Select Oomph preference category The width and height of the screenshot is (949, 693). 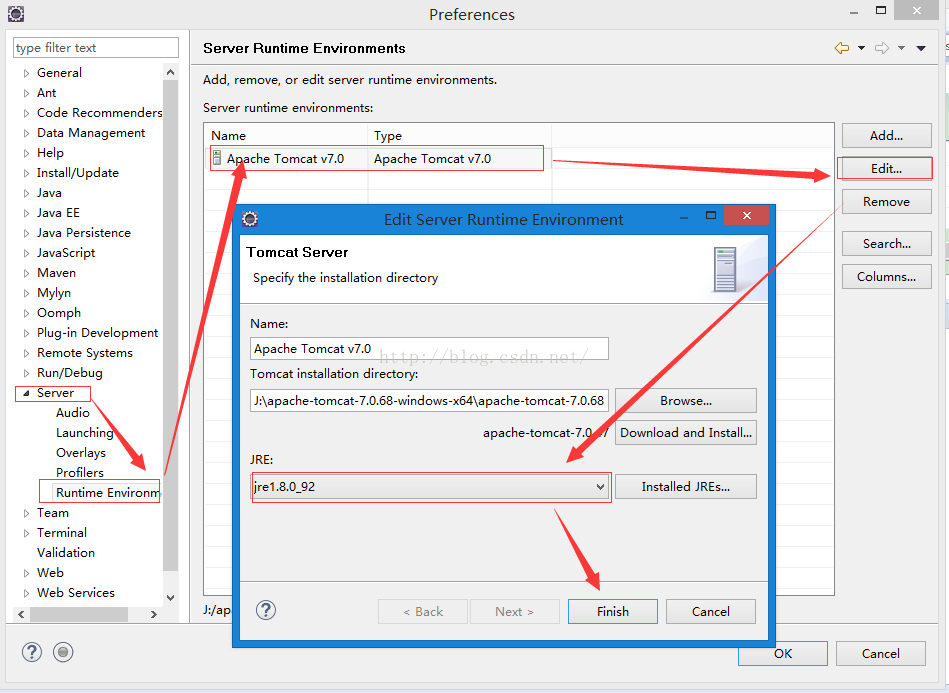(x=59, y=312)
